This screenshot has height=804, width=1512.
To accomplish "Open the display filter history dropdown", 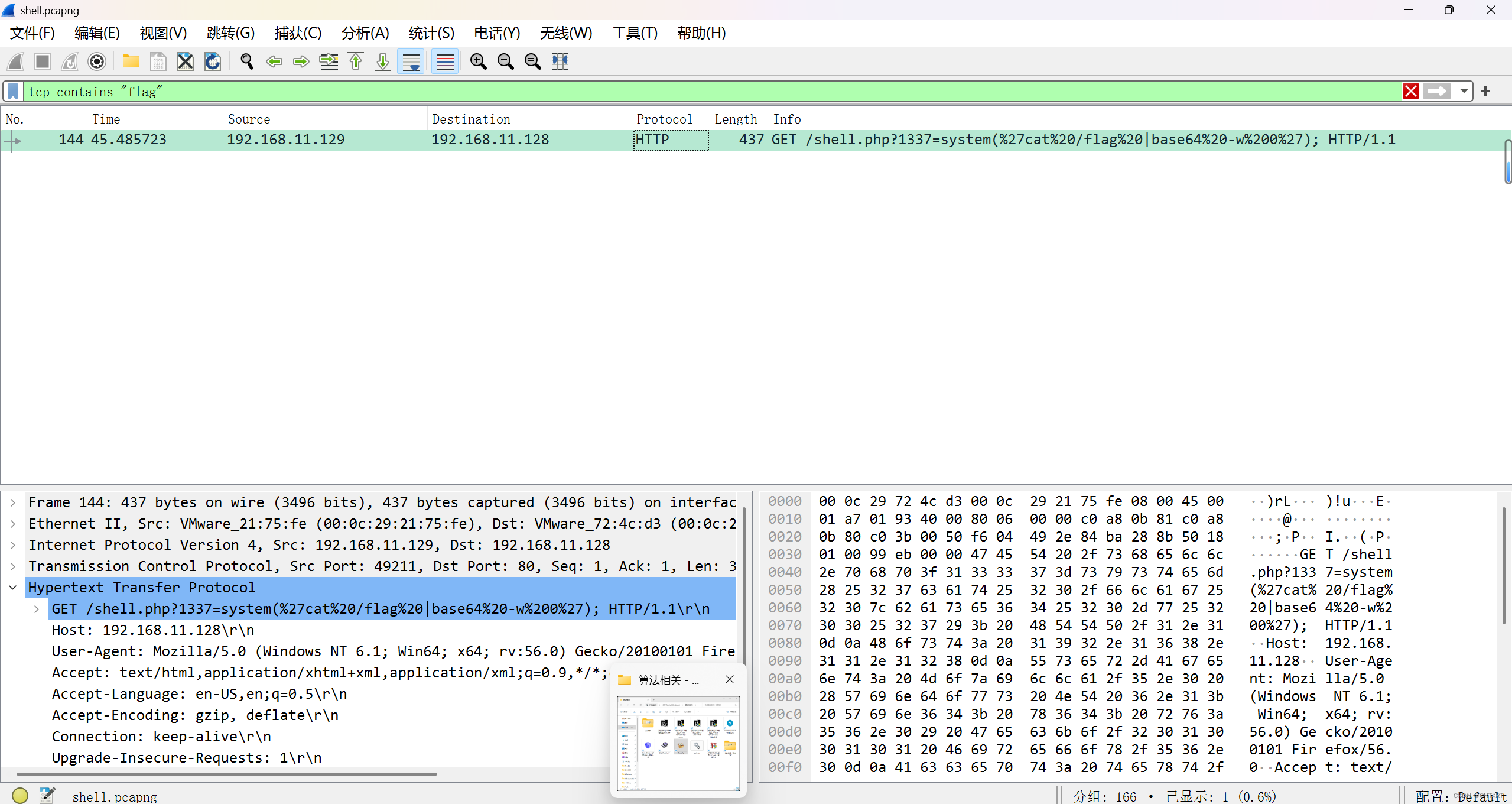I will [x=1464, y=91].
